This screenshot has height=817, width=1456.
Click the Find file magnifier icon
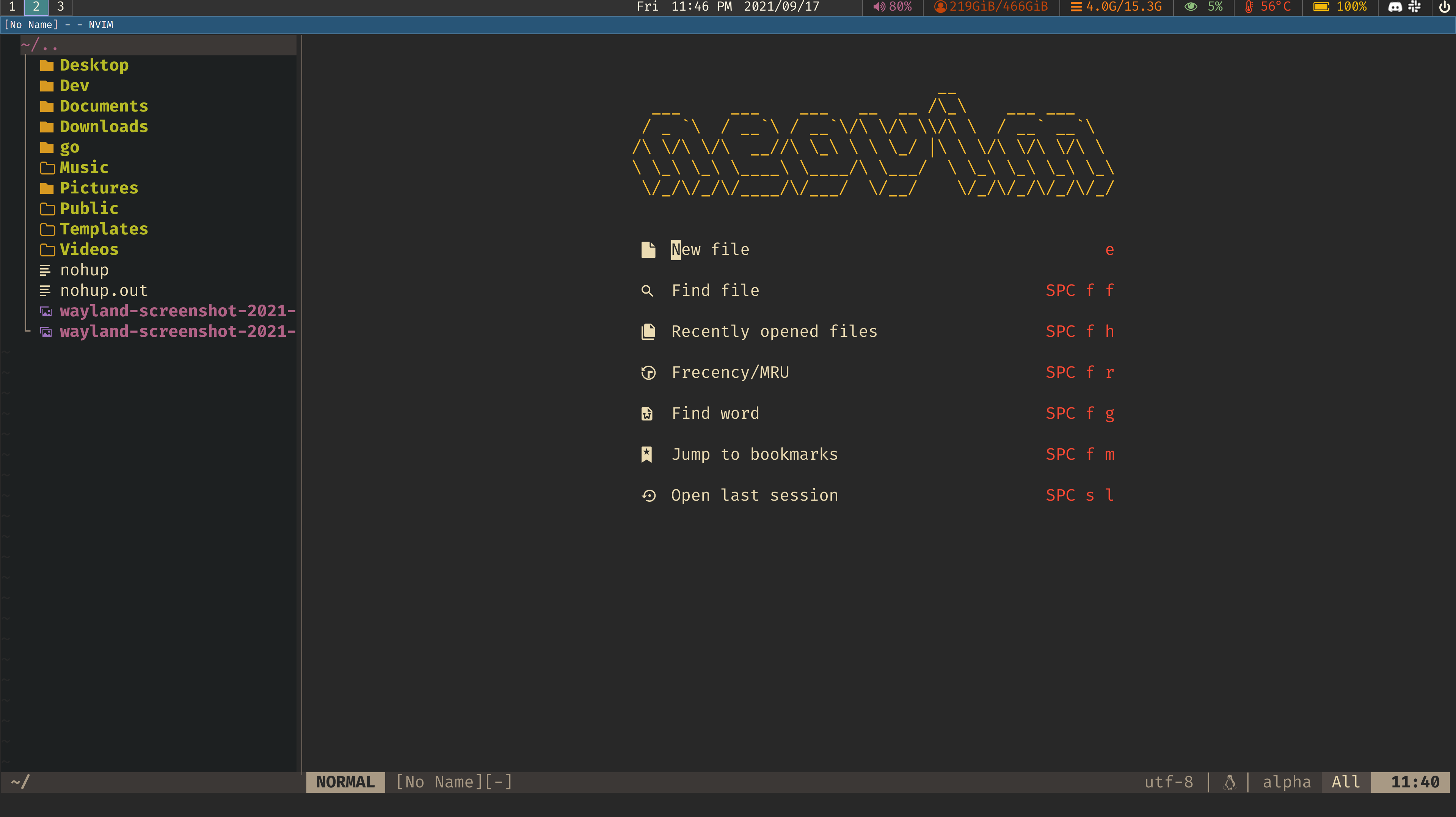coord(647,291)
